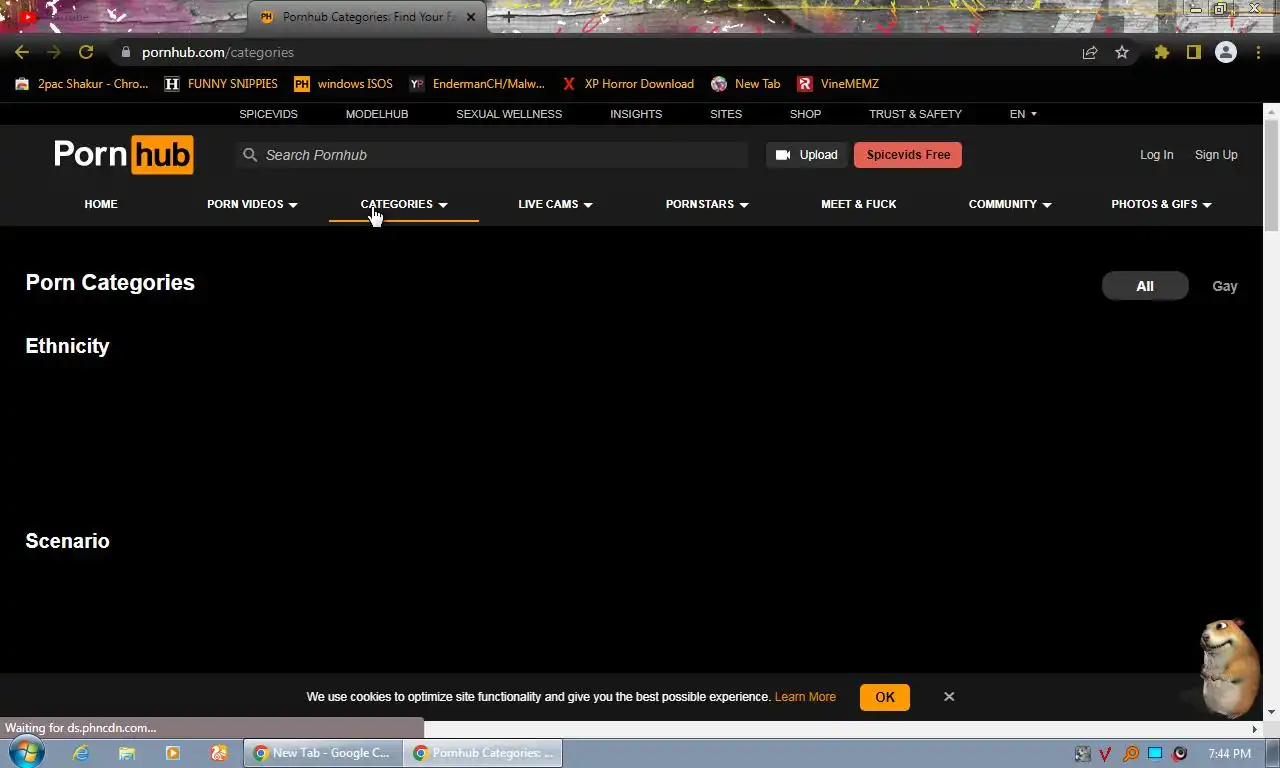
Task: Click the 7:44 PM taskbar clock
Action: pos(1229,754)
